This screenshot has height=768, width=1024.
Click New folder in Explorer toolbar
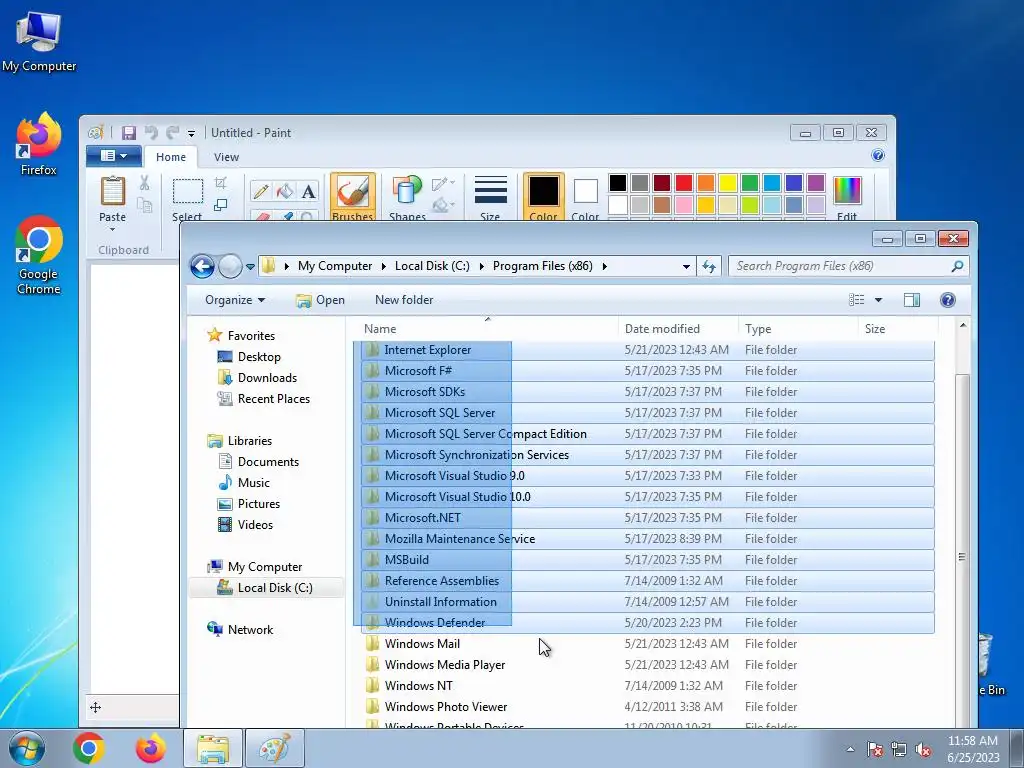[404, 300]
